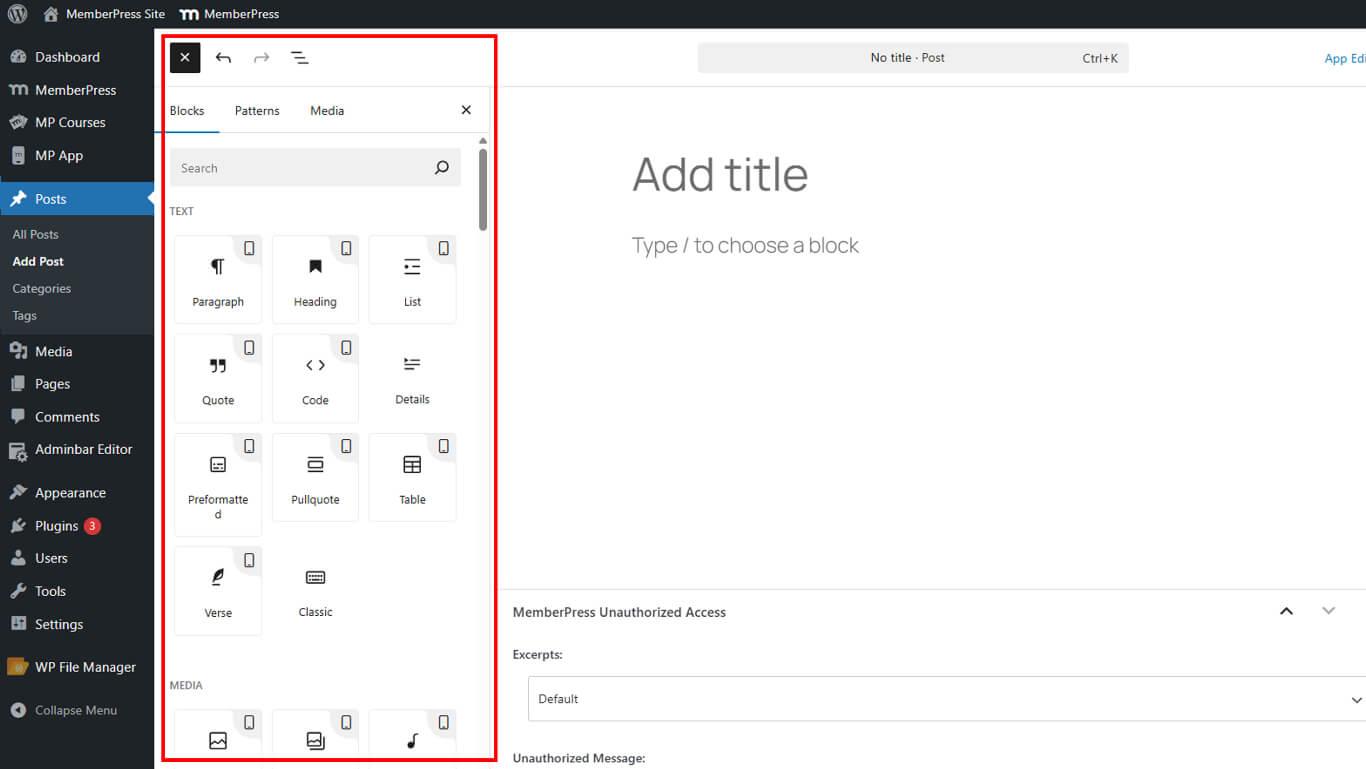1366x769 pixels.
Task: Click the block inserter scrollbar
Action: pos(483,190)
